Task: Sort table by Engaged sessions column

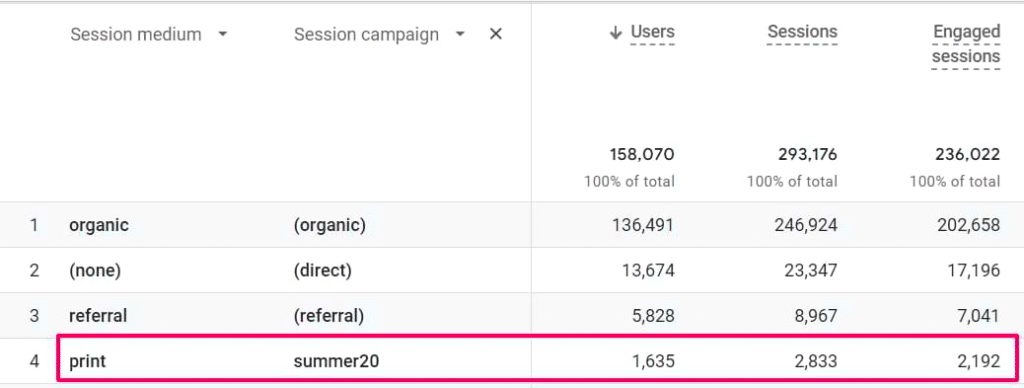Action: click(966, 44)
